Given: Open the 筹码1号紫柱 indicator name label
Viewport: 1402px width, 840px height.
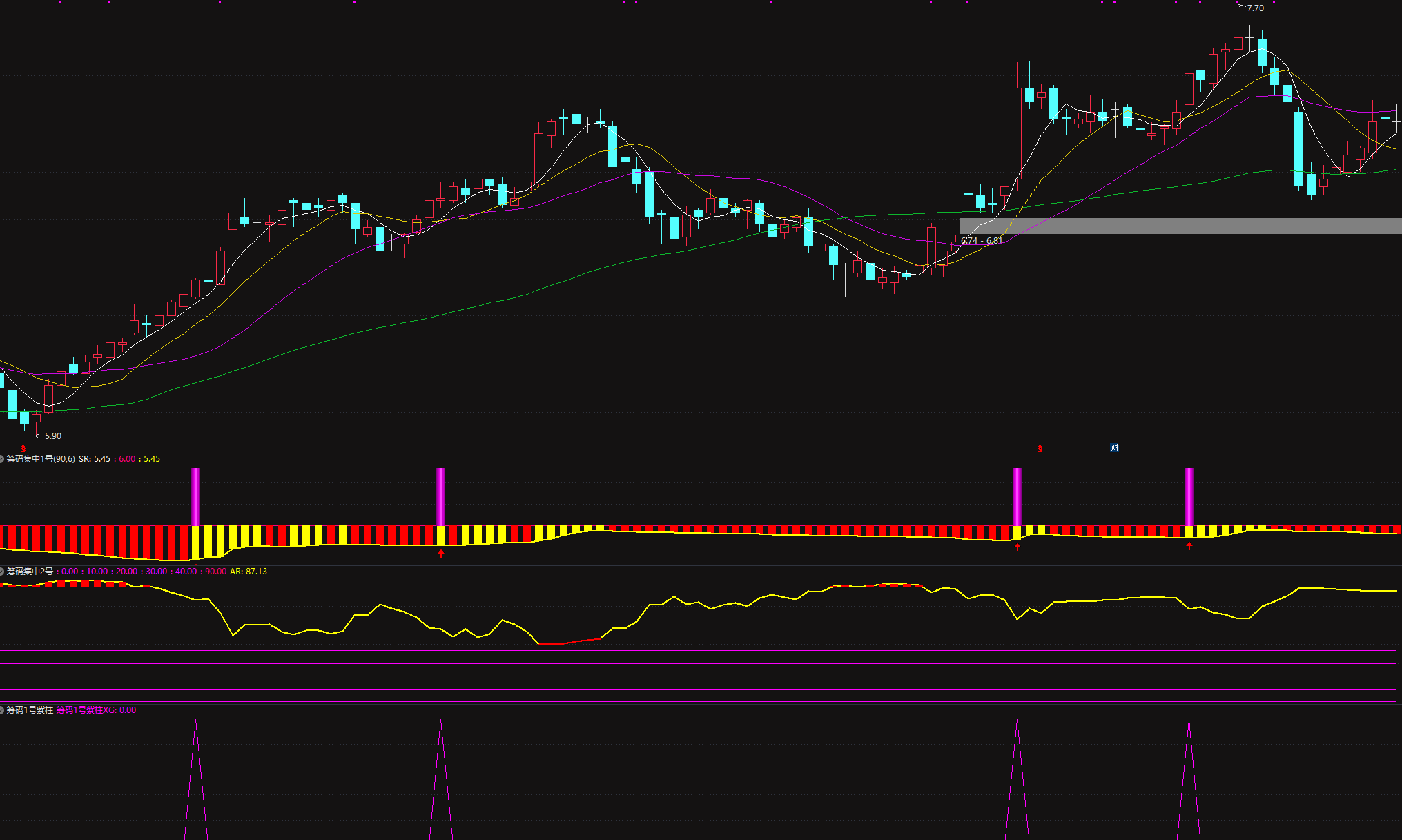Looking at the screenshot, I should point(30,710).
